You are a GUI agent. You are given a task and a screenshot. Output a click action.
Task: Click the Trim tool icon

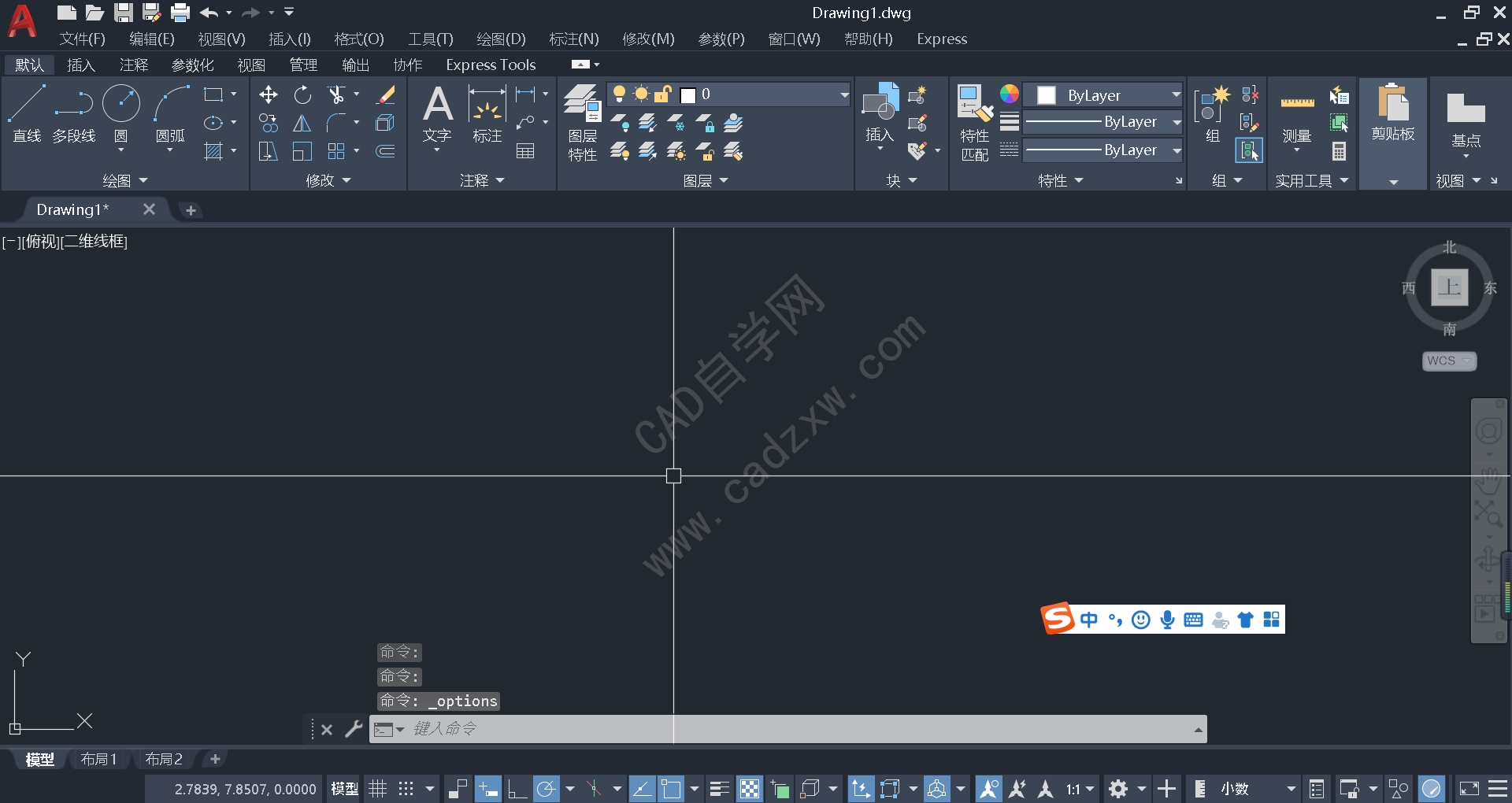pyautogui.click(x=336, y=95)
